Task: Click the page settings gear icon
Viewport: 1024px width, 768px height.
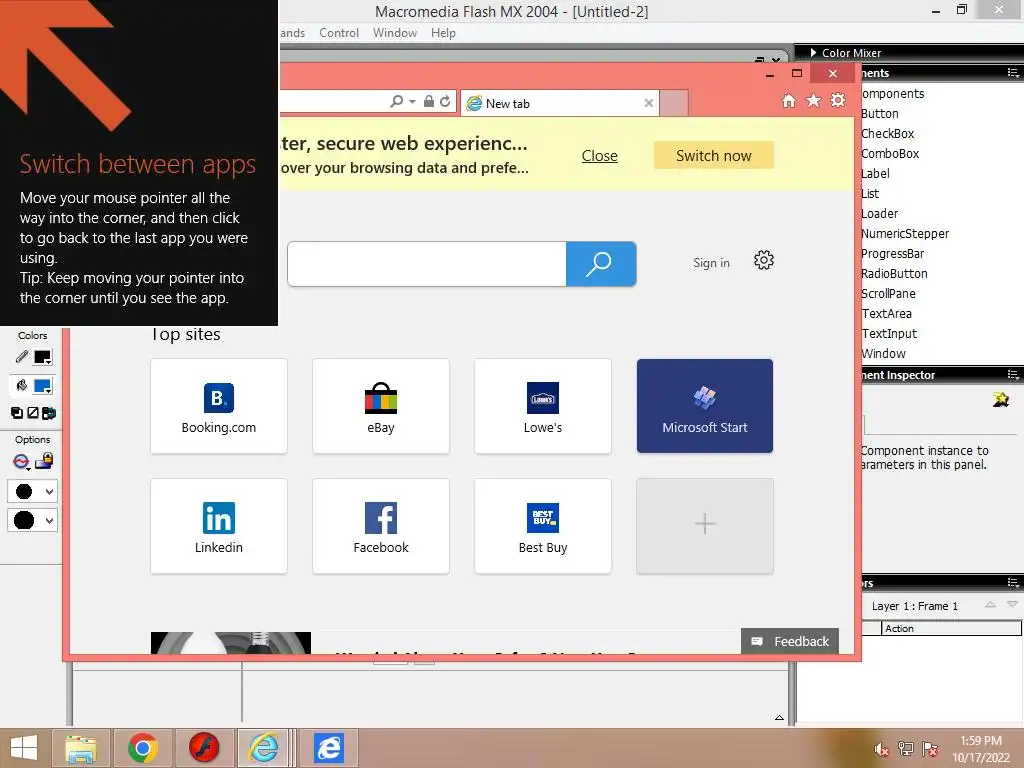Action: (763, 261)
